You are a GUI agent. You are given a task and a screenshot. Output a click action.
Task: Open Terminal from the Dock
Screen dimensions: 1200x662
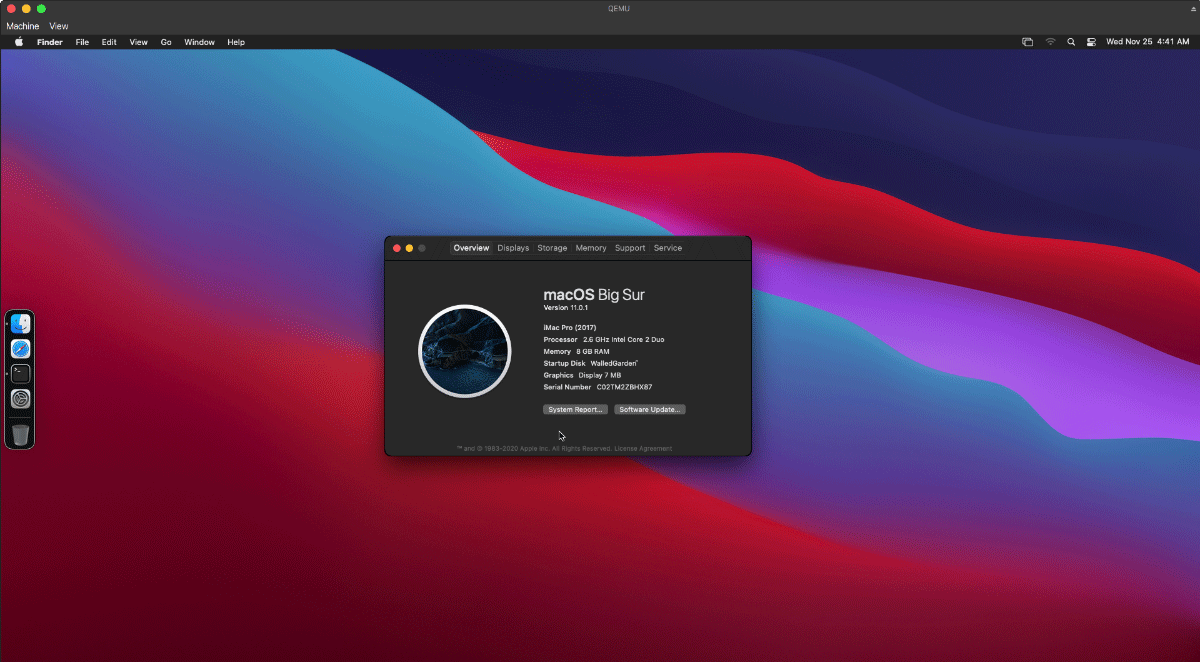20,374
